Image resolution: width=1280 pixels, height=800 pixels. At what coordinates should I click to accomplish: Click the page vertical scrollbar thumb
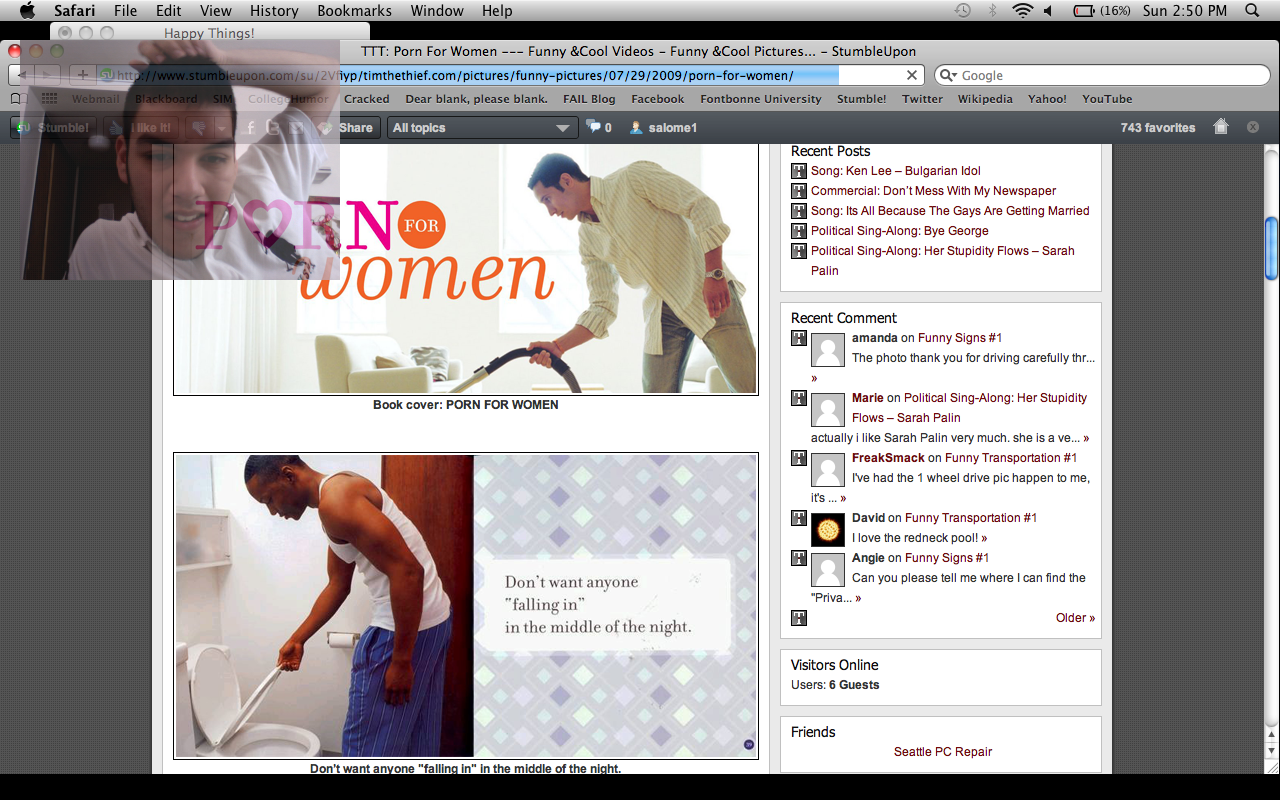click(1271, 248)
